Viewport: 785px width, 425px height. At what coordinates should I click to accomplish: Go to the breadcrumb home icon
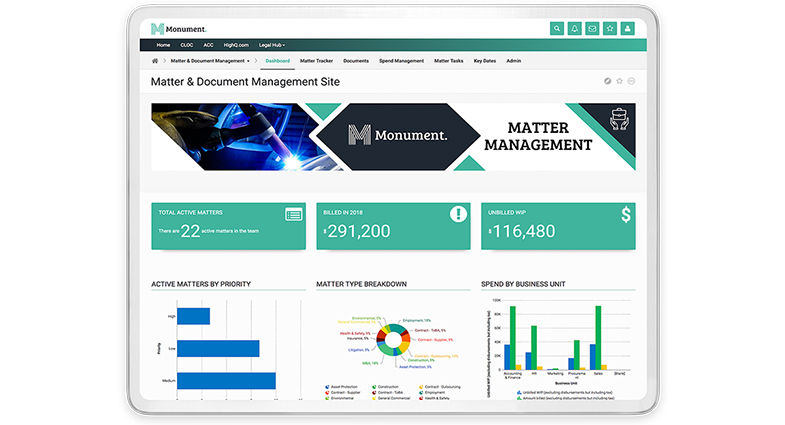point(155,61)
